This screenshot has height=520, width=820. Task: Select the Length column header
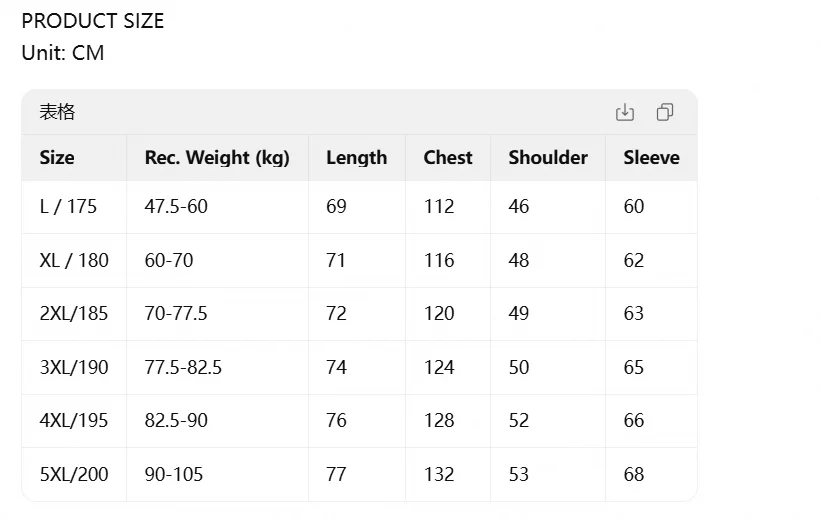pyautogui.click(x=357, y=157)
